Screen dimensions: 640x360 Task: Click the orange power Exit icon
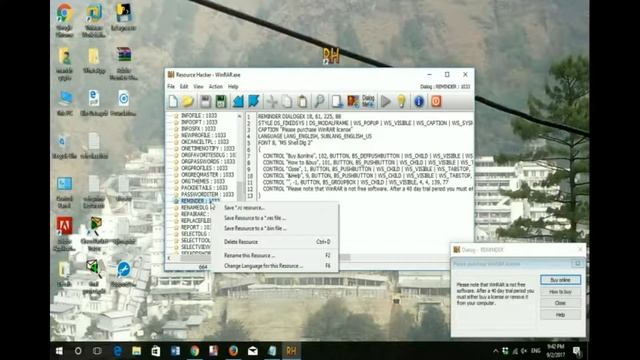[436, 101]
